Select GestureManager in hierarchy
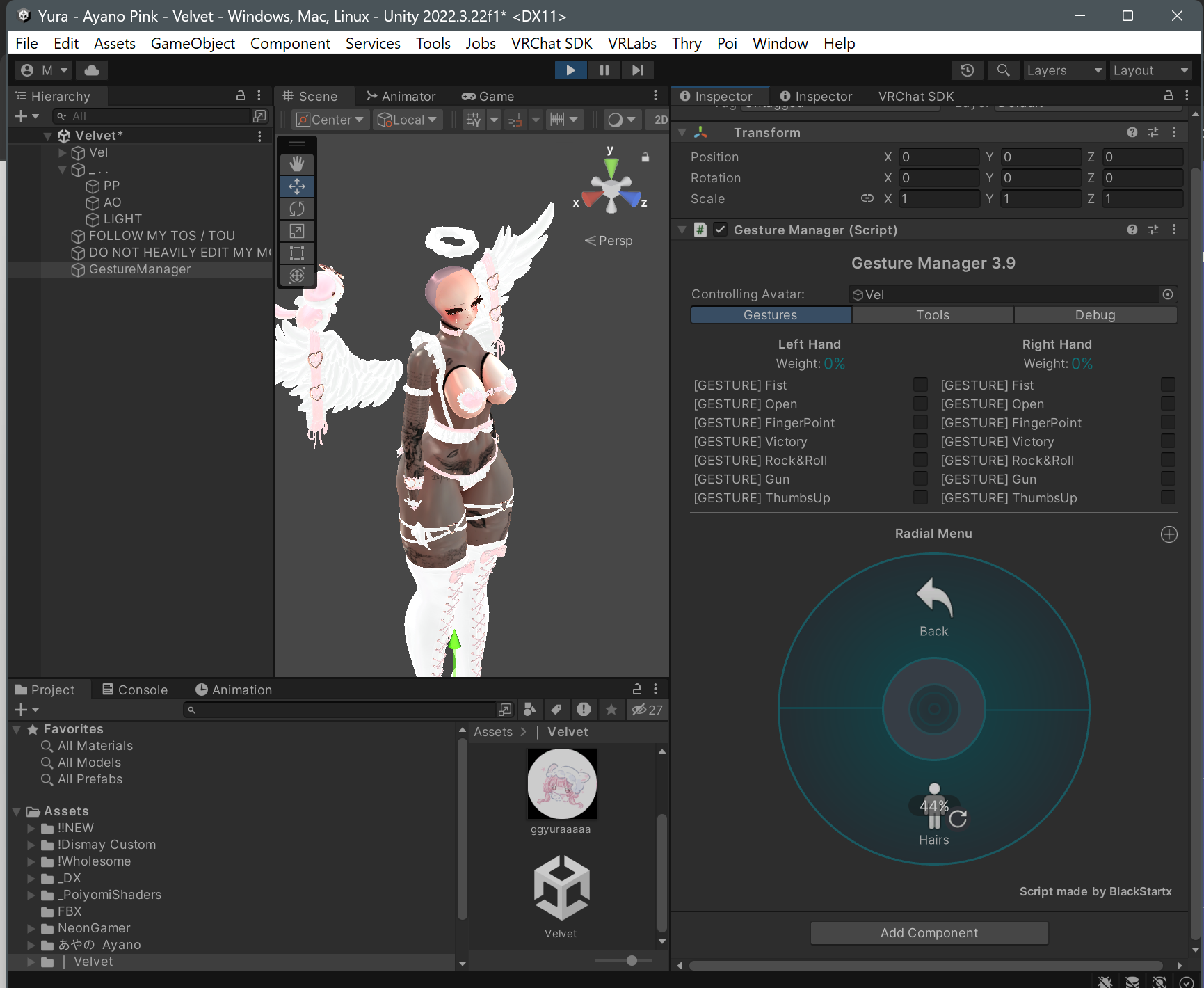 click(140, 269)
